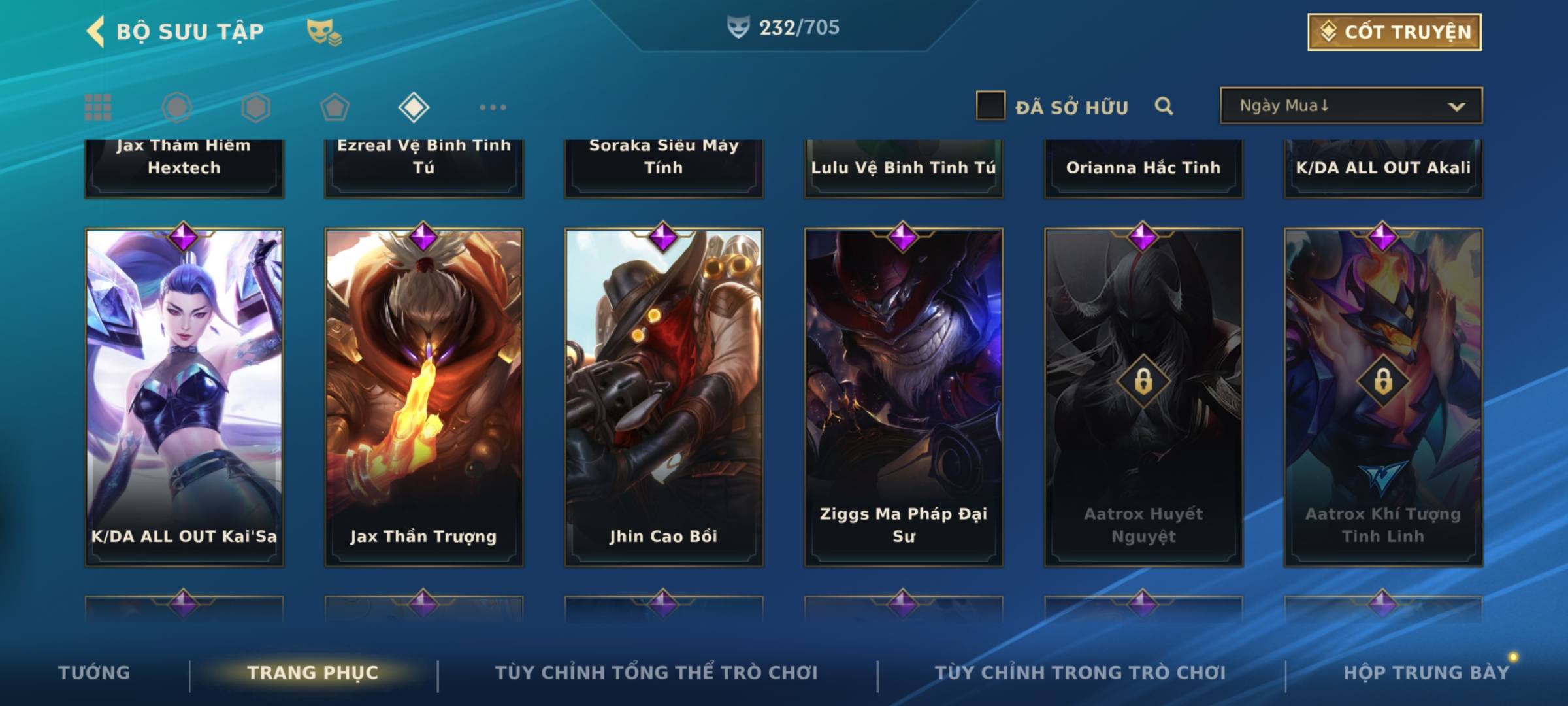This screenshot has height=706, width=1568.
Task: Open Tùy Chỉnh Trong Trò Chơi tab
Action: (1080, 673)
